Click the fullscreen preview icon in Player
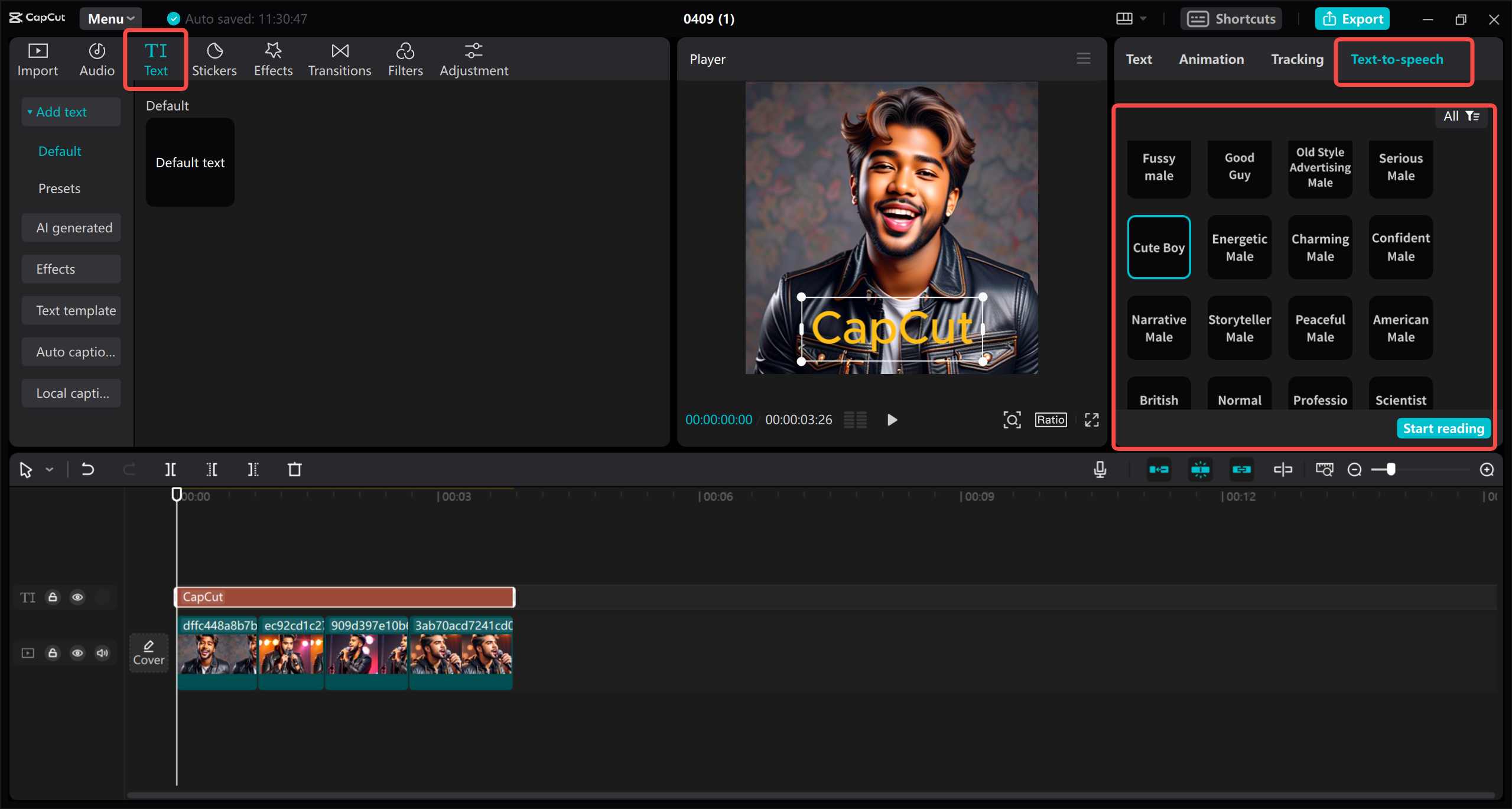 coord(1091,420)
